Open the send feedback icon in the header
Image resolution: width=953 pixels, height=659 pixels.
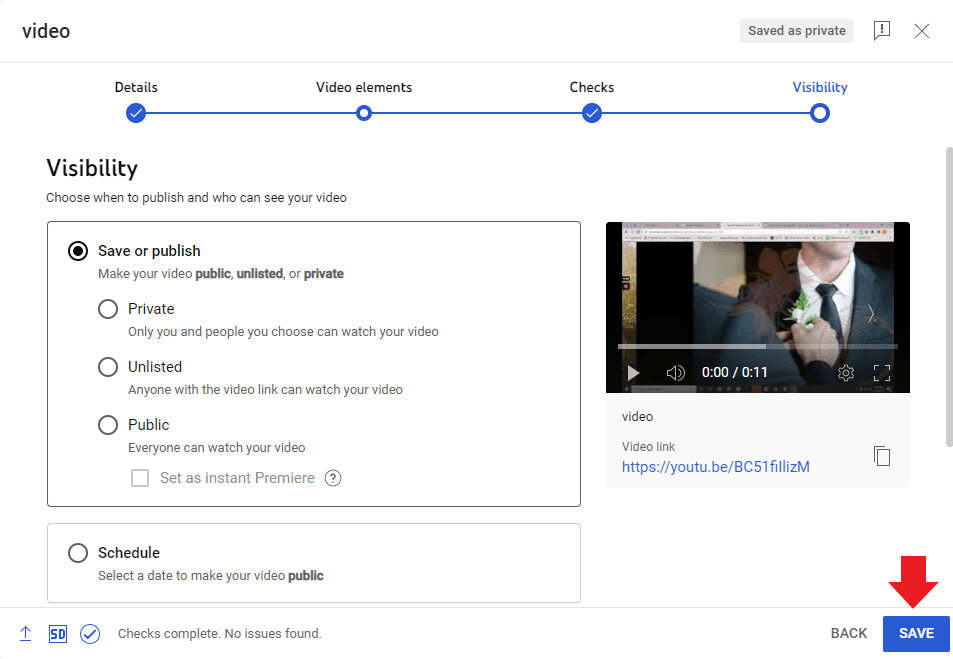[x=881, y=31]
